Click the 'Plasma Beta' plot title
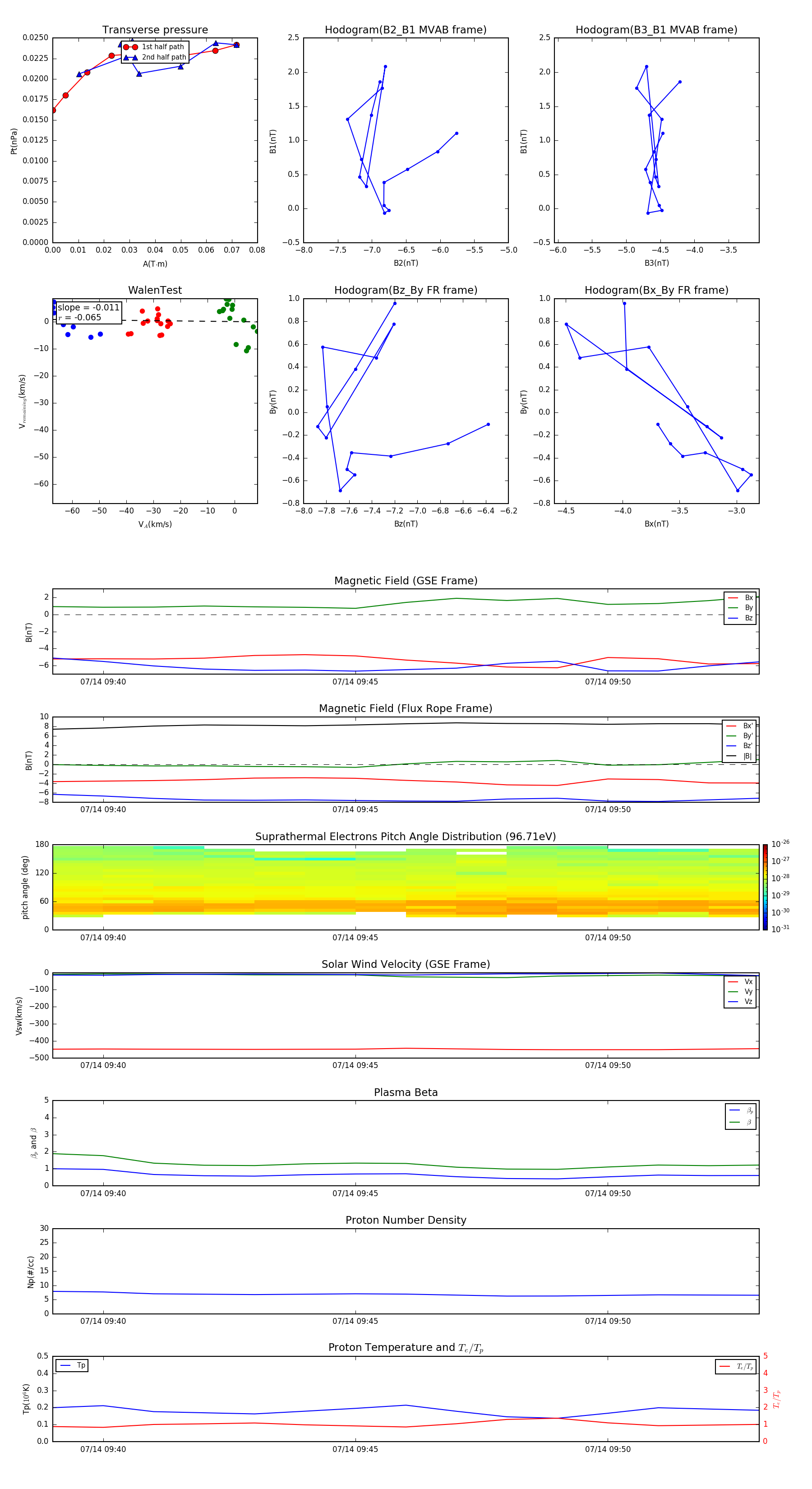 click(406, 1092)
